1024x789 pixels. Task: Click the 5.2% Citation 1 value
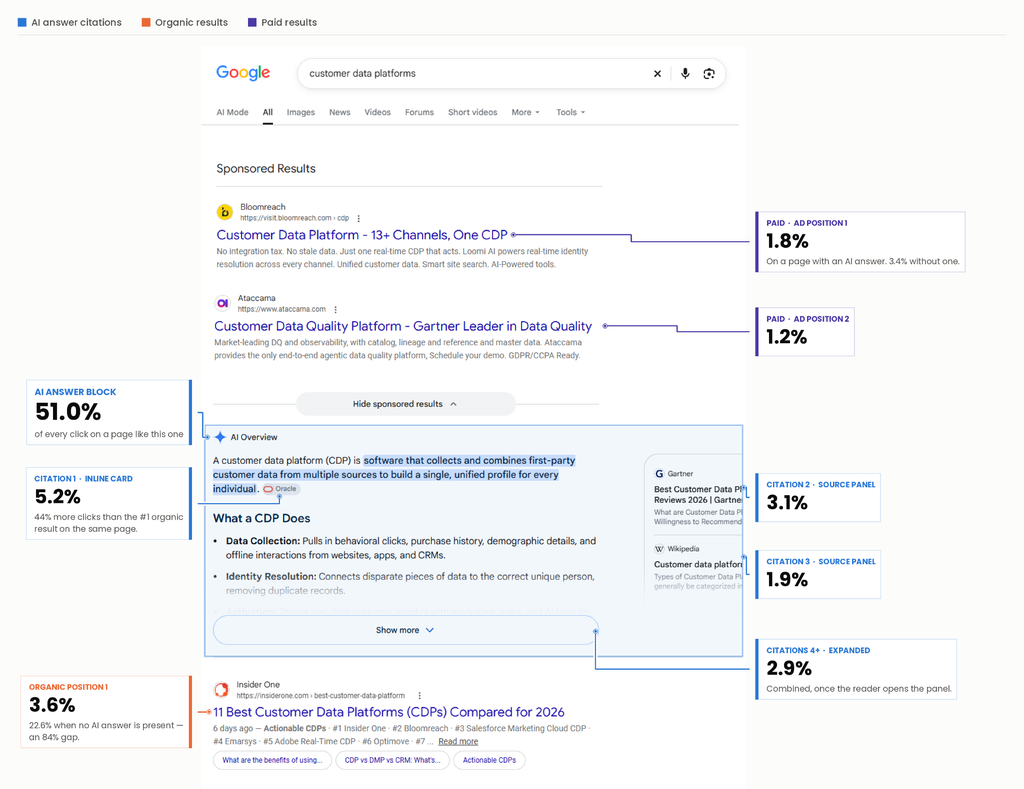coord(57,497)
